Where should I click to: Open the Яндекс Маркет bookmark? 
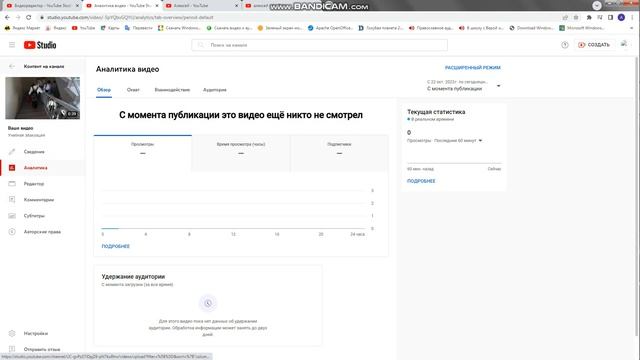[x=22, y=28]
